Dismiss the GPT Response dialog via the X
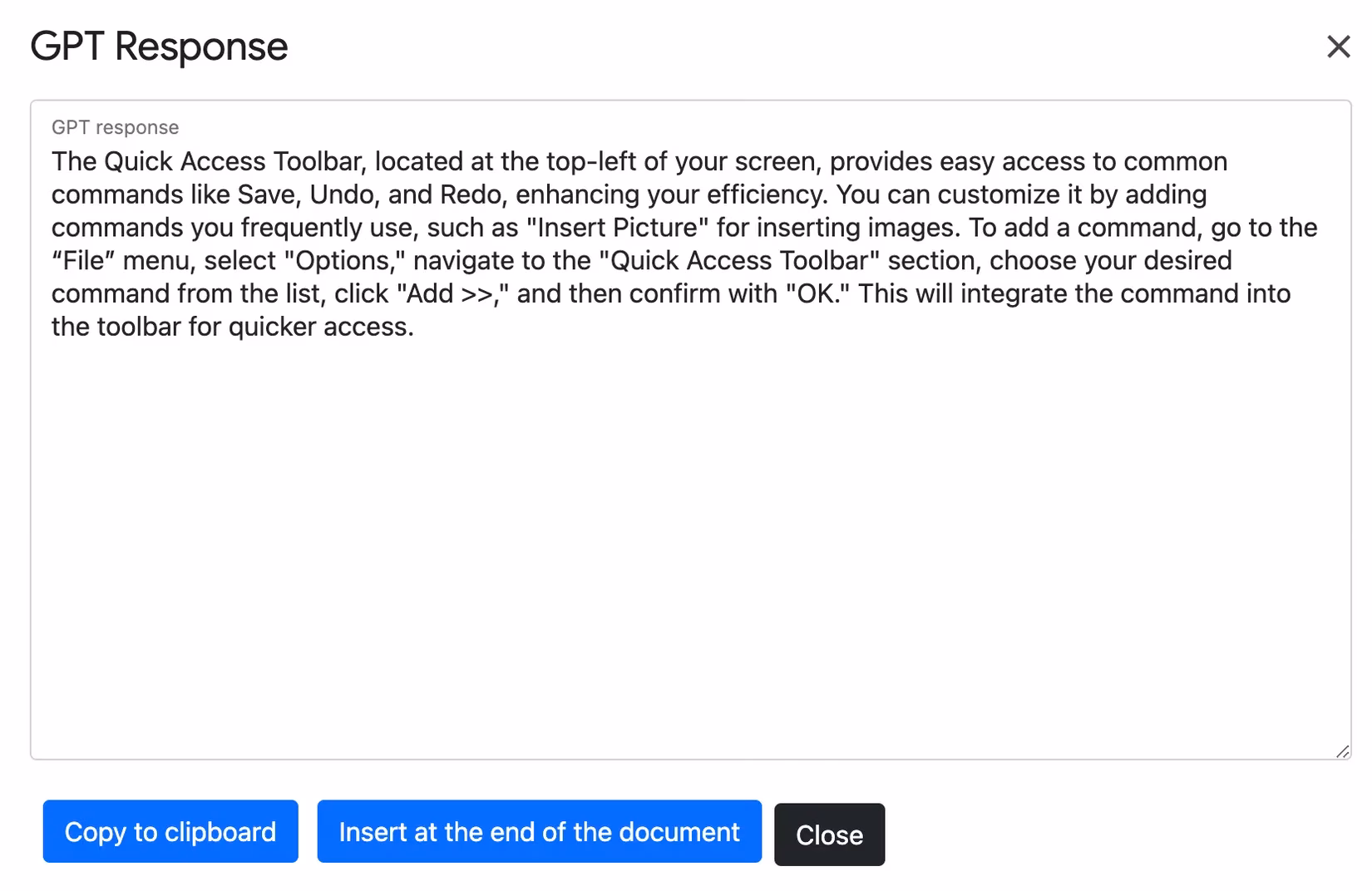 point(1339,47)
